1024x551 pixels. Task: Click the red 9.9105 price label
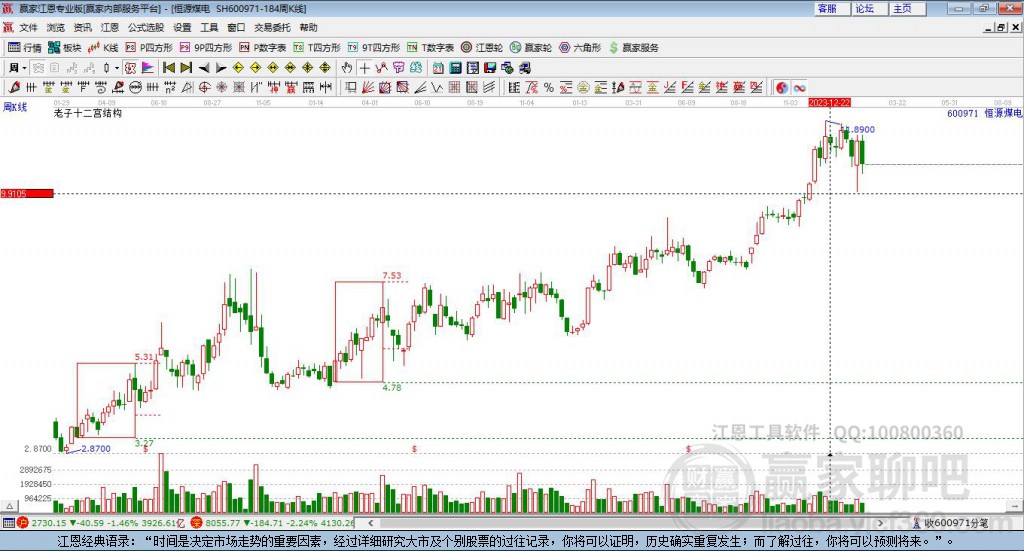[x=27, y=193]
